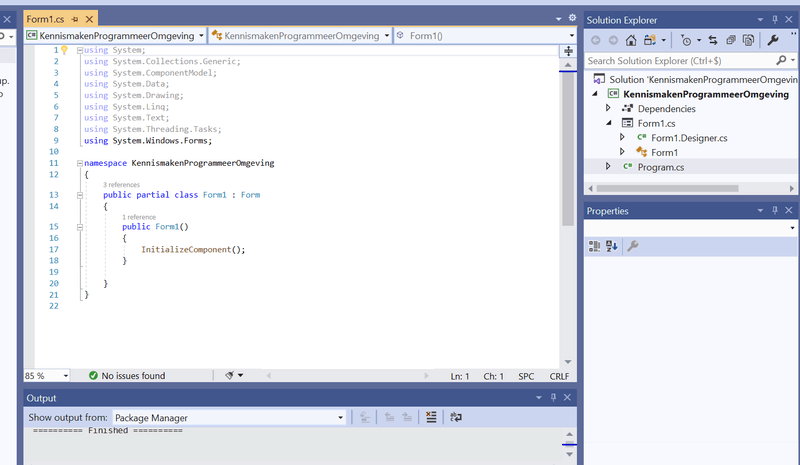Click the Property Pages wrench in Properties panel
The height and width of the screenshot is (465, 800).
coord(633,247)
